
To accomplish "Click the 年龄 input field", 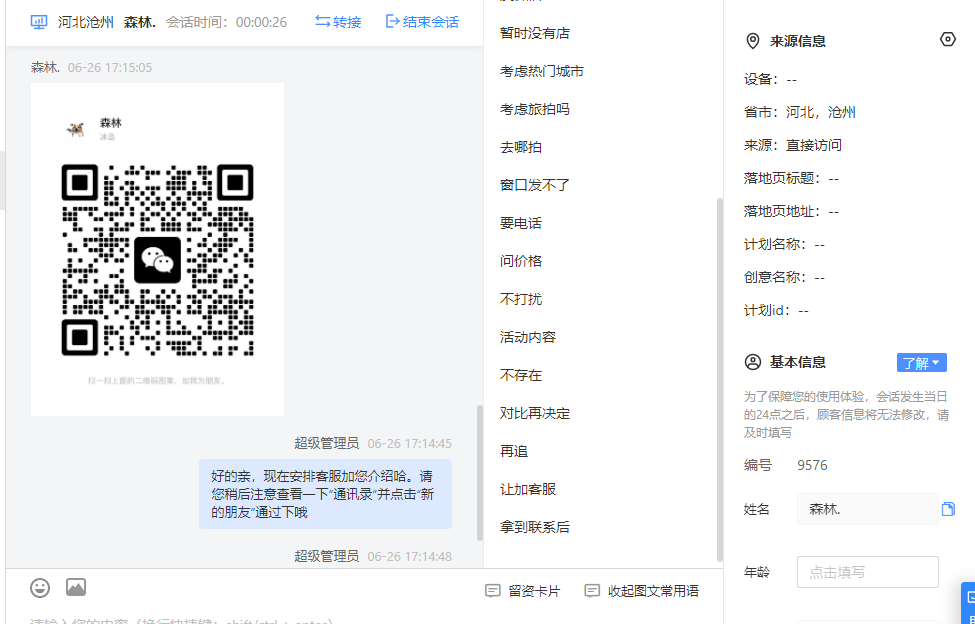I will (x=867, y=572).
